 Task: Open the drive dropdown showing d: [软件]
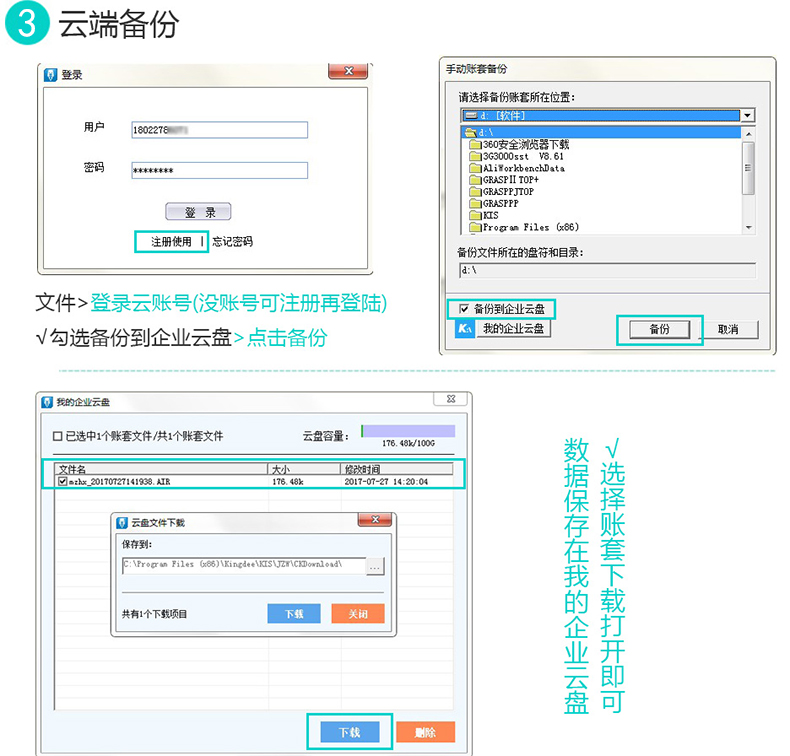[748, 115]
